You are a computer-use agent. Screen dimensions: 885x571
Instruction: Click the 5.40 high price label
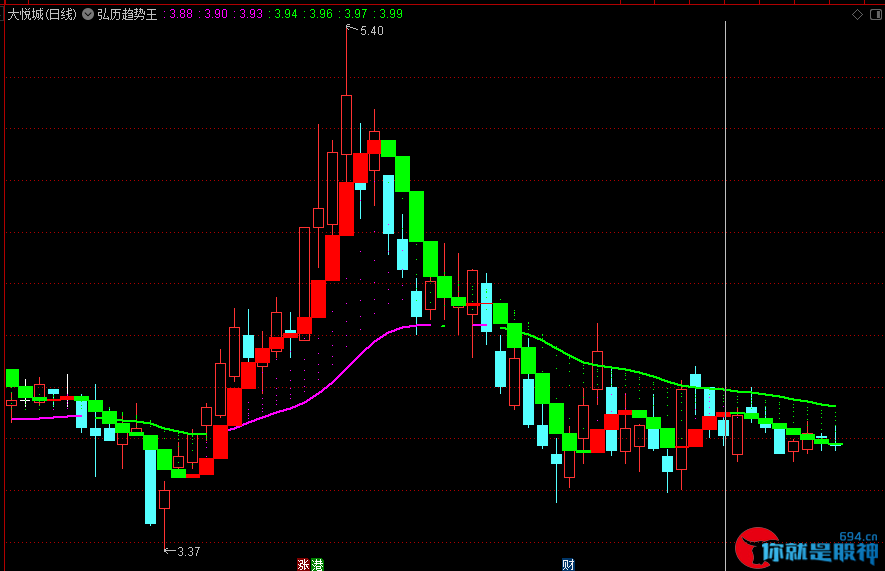tap(371, 31)
